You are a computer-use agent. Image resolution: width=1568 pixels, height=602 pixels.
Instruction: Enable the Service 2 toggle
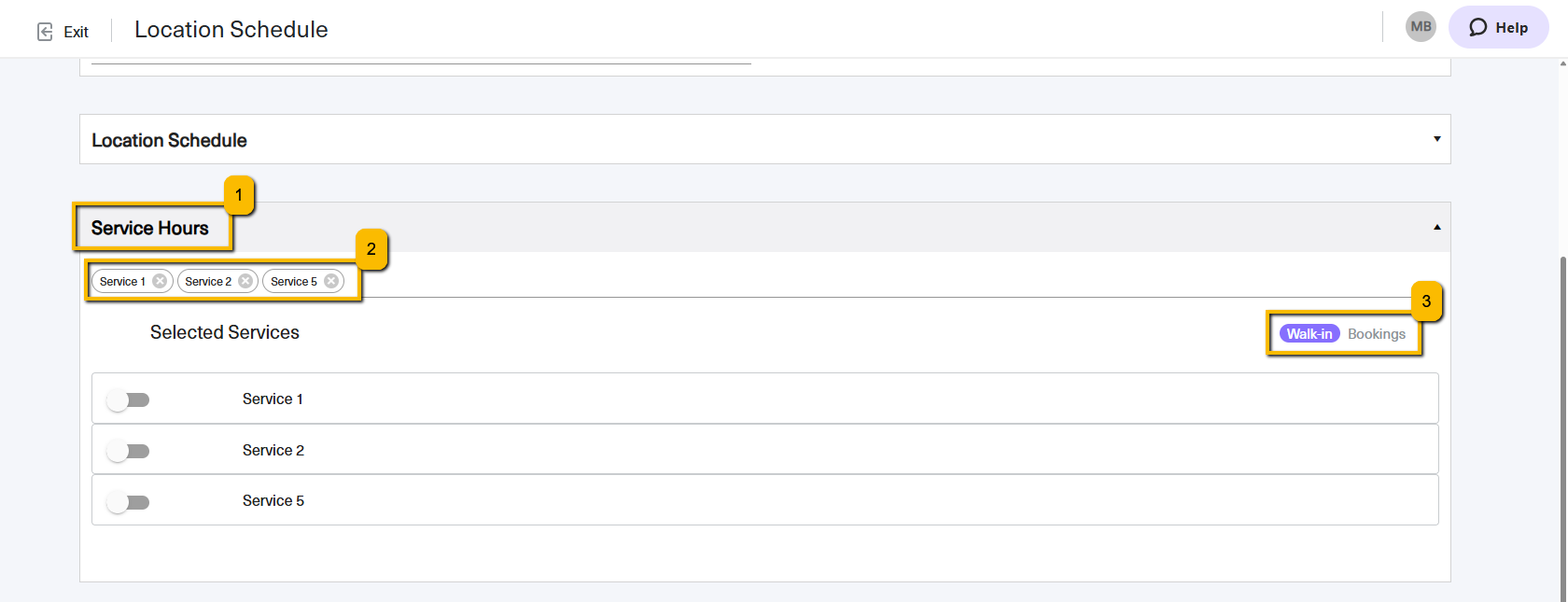pyautogui.click(x=128, y=451)
